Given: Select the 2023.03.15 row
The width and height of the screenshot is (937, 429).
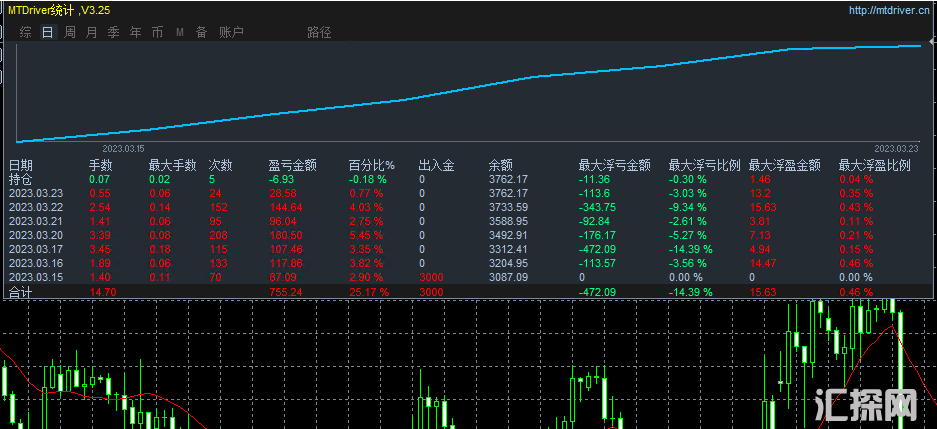Looking at the screenshot, I should (36, 276).
